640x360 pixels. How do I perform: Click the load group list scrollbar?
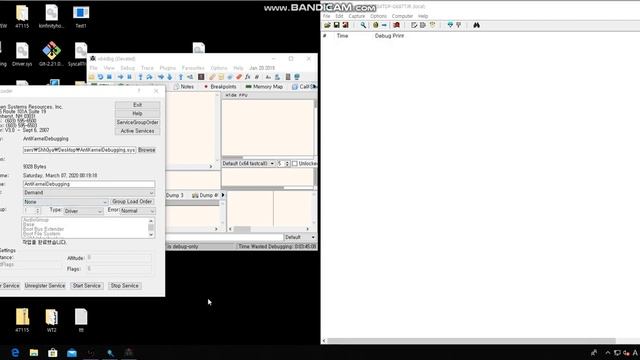pyautogui.click(x=151, y=227)
